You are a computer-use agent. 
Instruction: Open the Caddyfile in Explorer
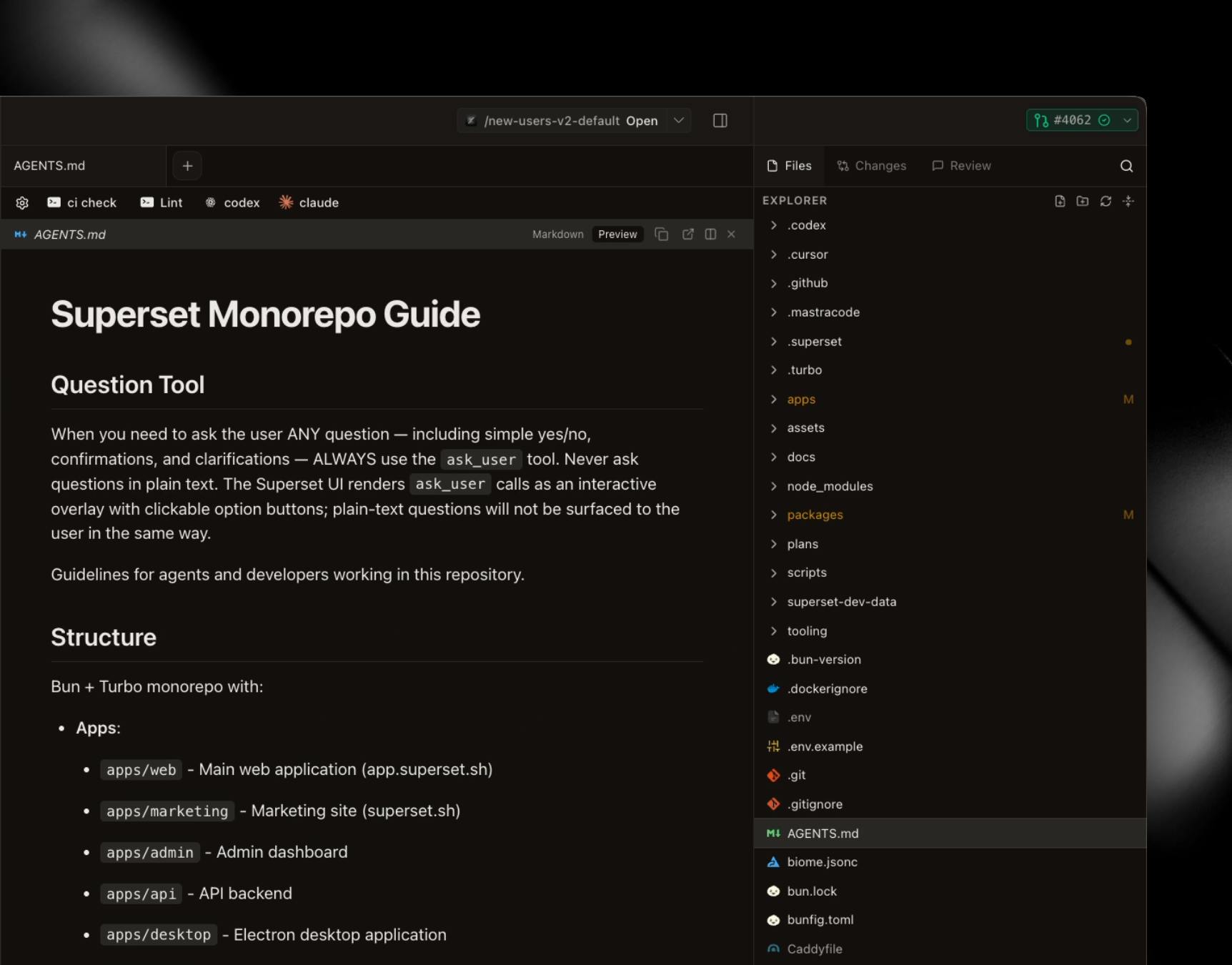pyautogui.click(x=950, y=949)
